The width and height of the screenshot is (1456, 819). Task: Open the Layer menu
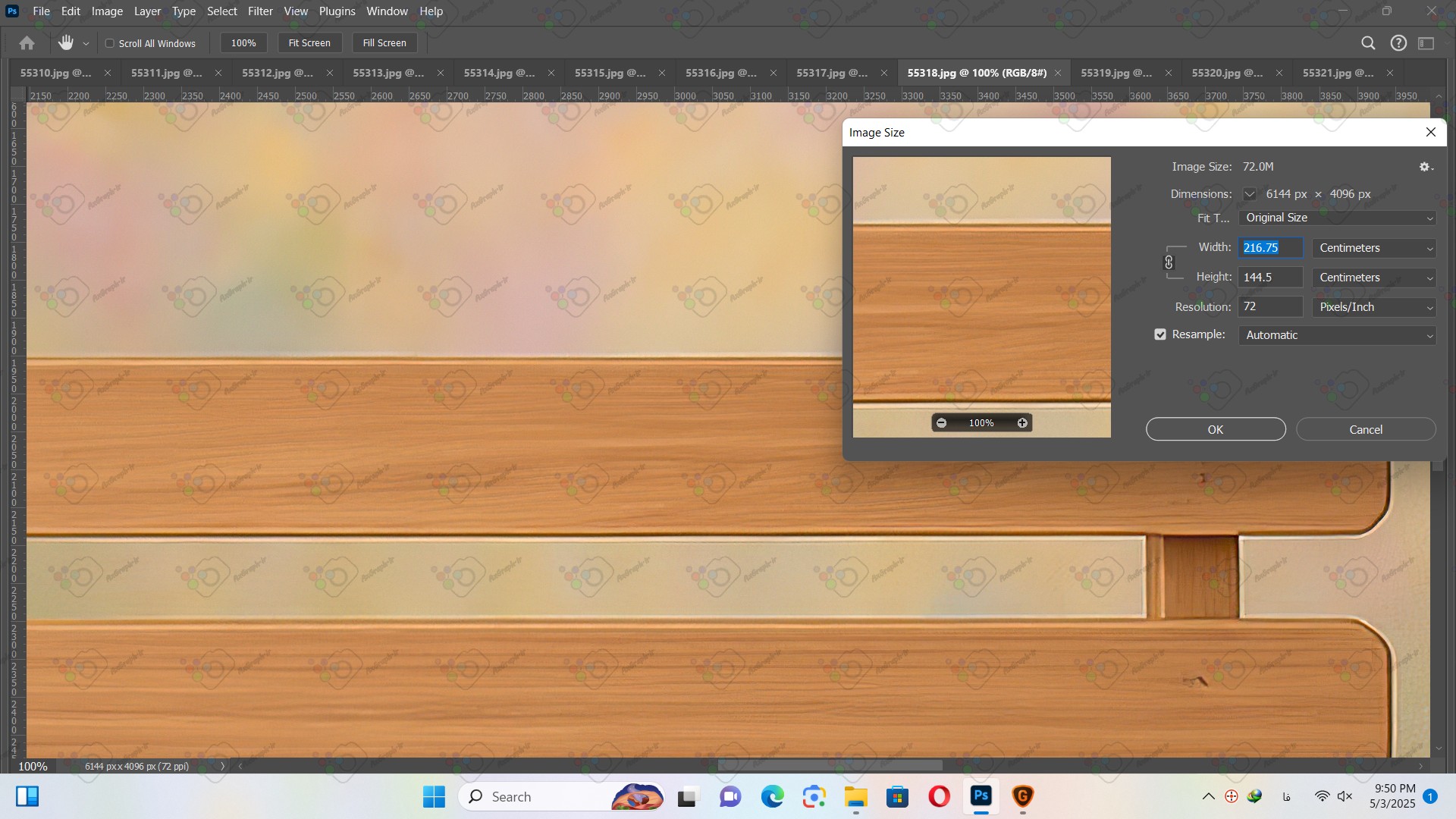[x=147, y=11]
